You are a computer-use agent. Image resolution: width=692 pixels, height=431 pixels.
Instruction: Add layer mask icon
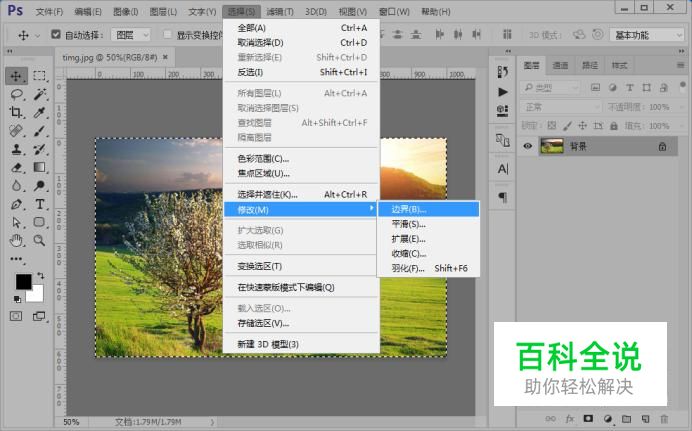tap(588, 419)
